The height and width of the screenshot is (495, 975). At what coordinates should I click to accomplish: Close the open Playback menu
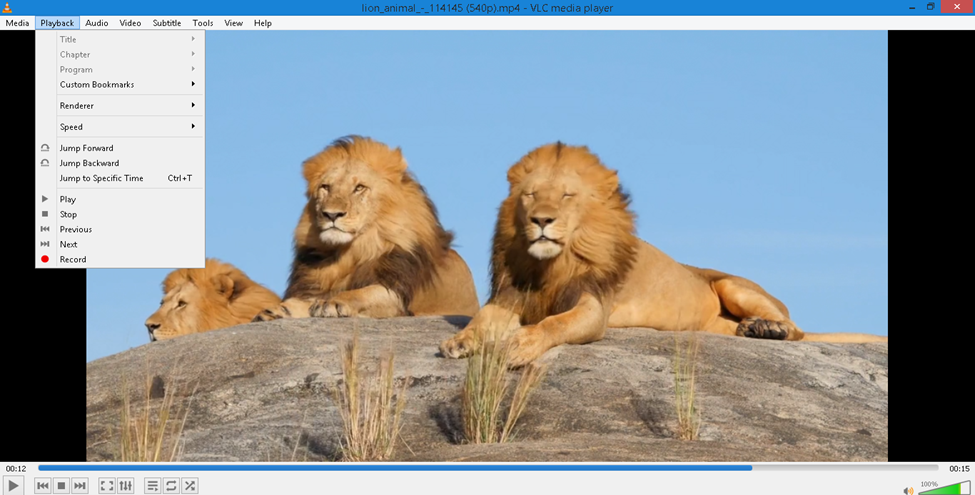(x=57, y=23)
